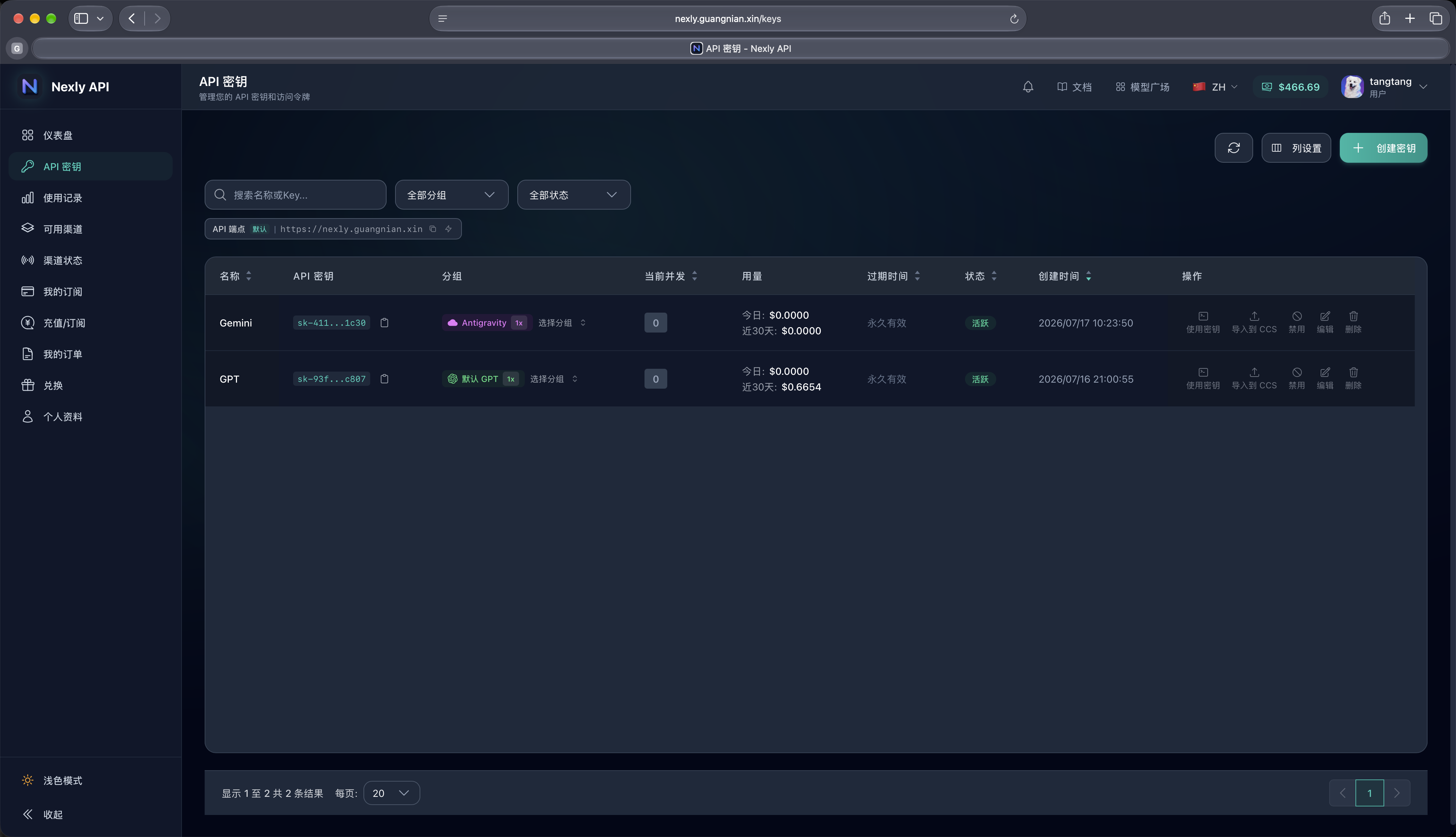Copy the API endpoint URL
The height and width of the screenshot is (837, 1456).
click(433, 229)
